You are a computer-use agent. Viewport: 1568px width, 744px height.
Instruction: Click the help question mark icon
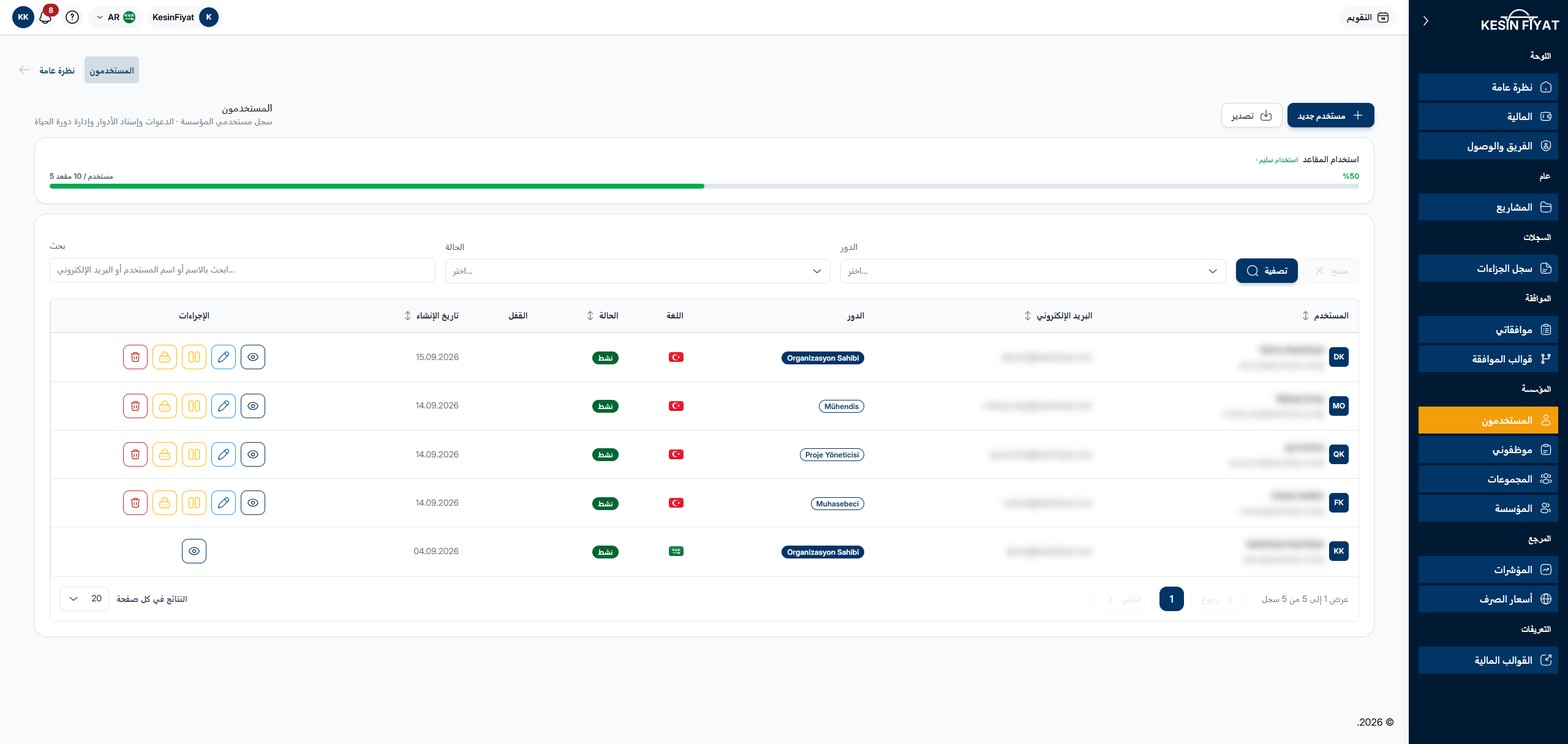click(72, 17)
